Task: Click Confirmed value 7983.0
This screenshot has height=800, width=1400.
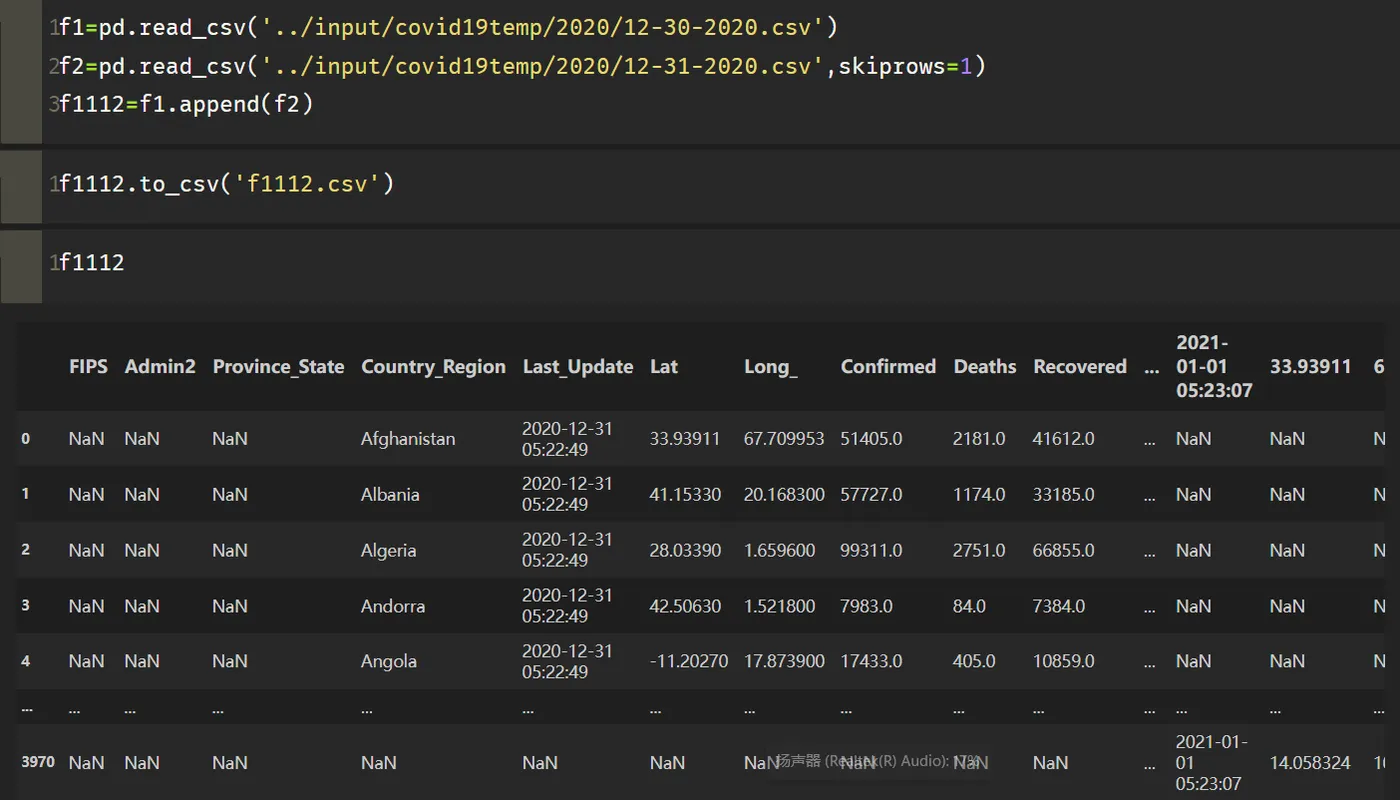Action: (866, 607)
